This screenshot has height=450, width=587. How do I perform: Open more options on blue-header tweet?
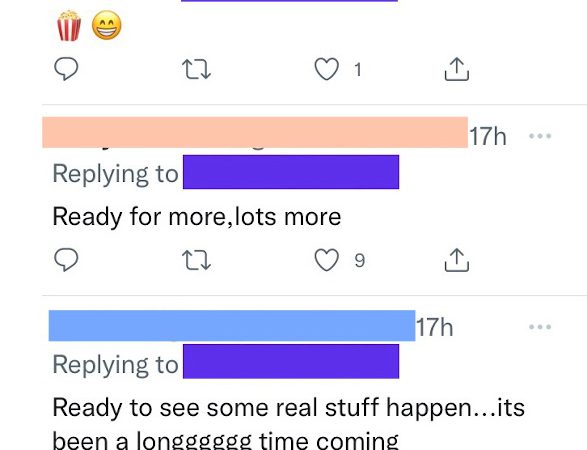tap(540, 326)
